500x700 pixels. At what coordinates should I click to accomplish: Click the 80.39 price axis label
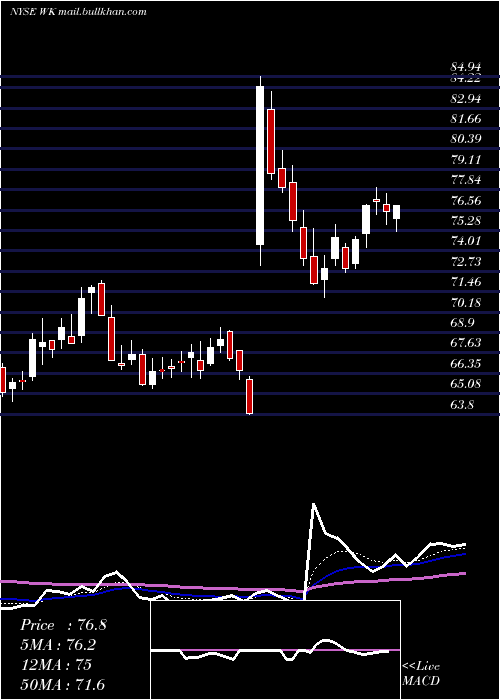(x=466, y=139)
